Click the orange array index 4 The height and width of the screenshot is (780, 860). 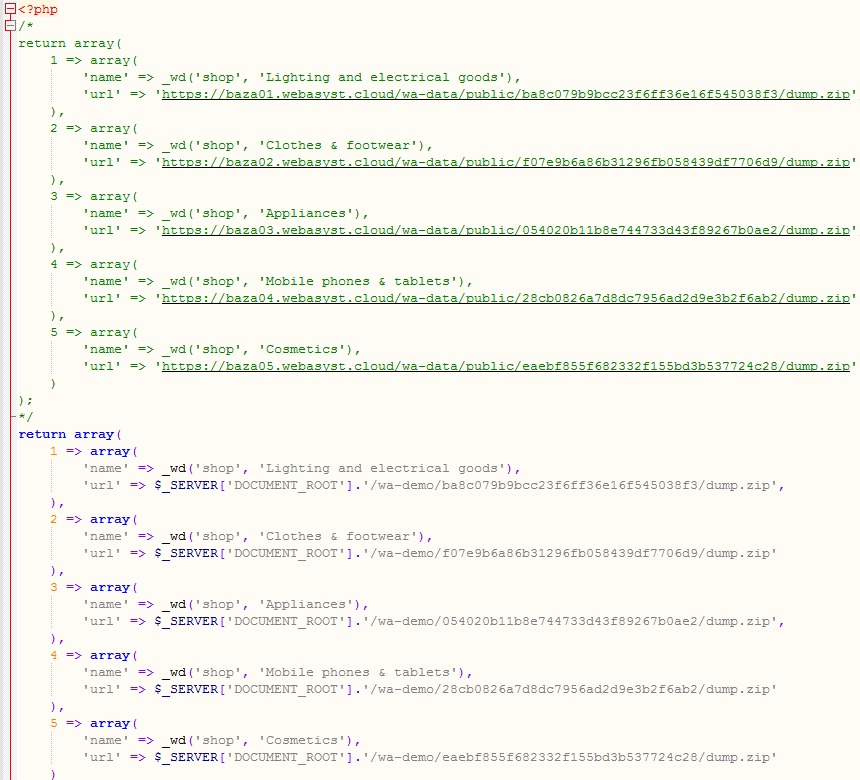point(54,655)
